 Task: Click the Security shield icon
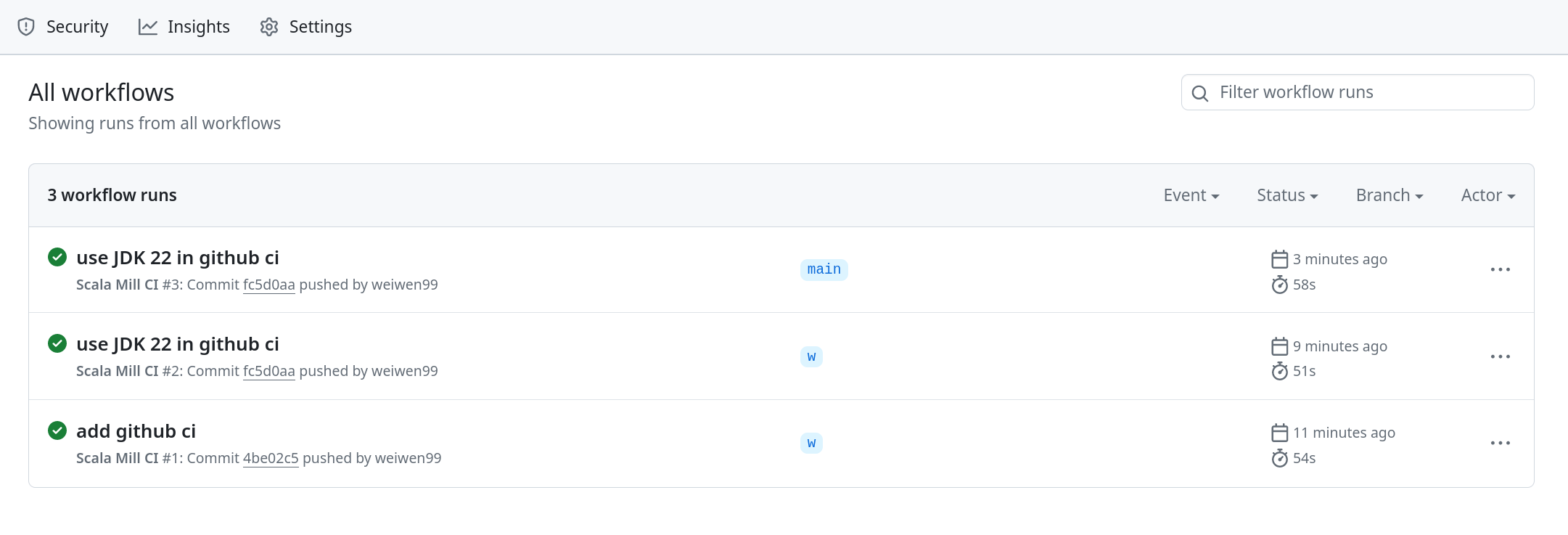pos(26,27)
